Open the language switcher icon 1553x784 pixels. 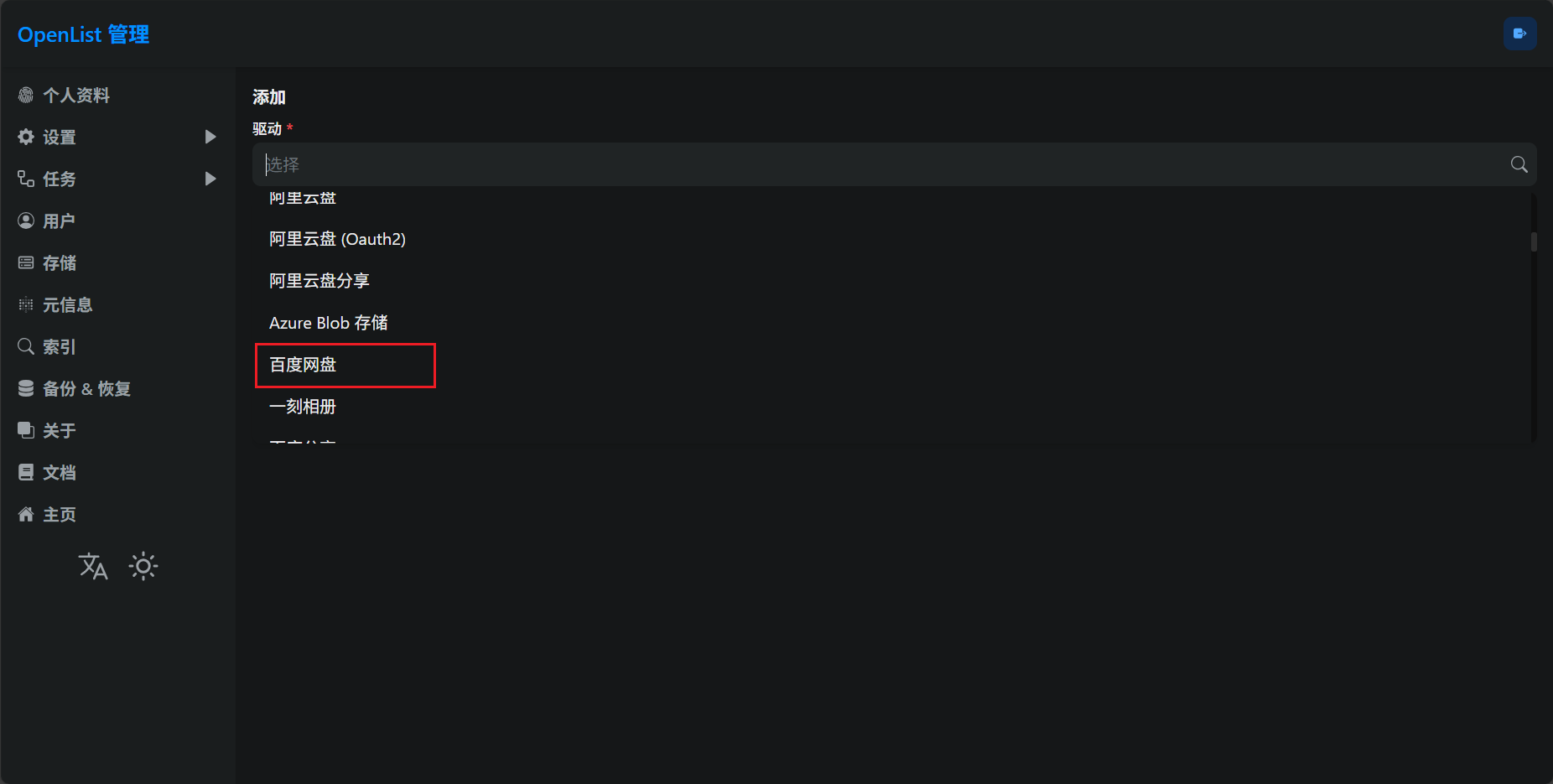(x=93, y=567)
